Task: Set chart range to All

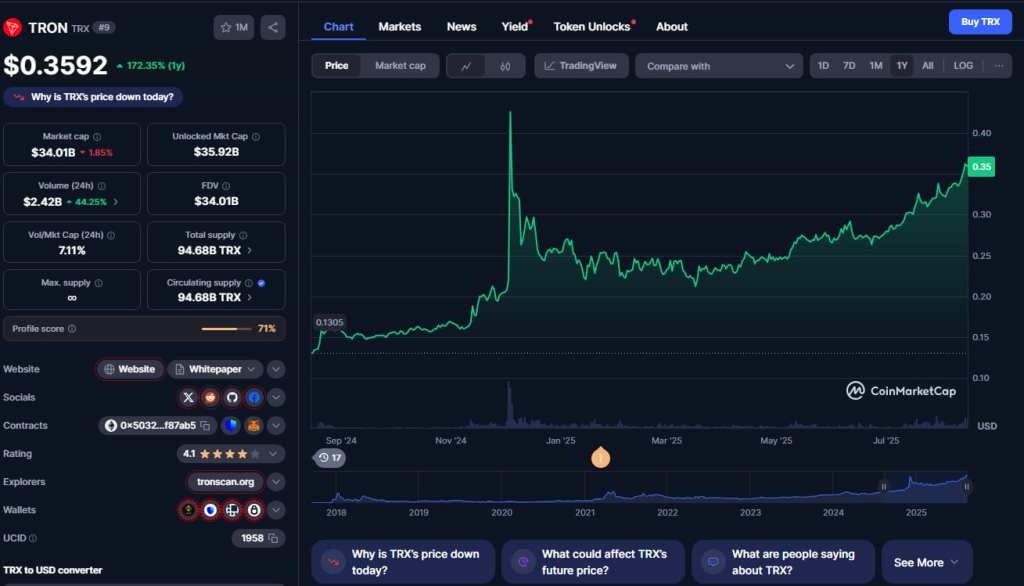Action: pos(927,65)
